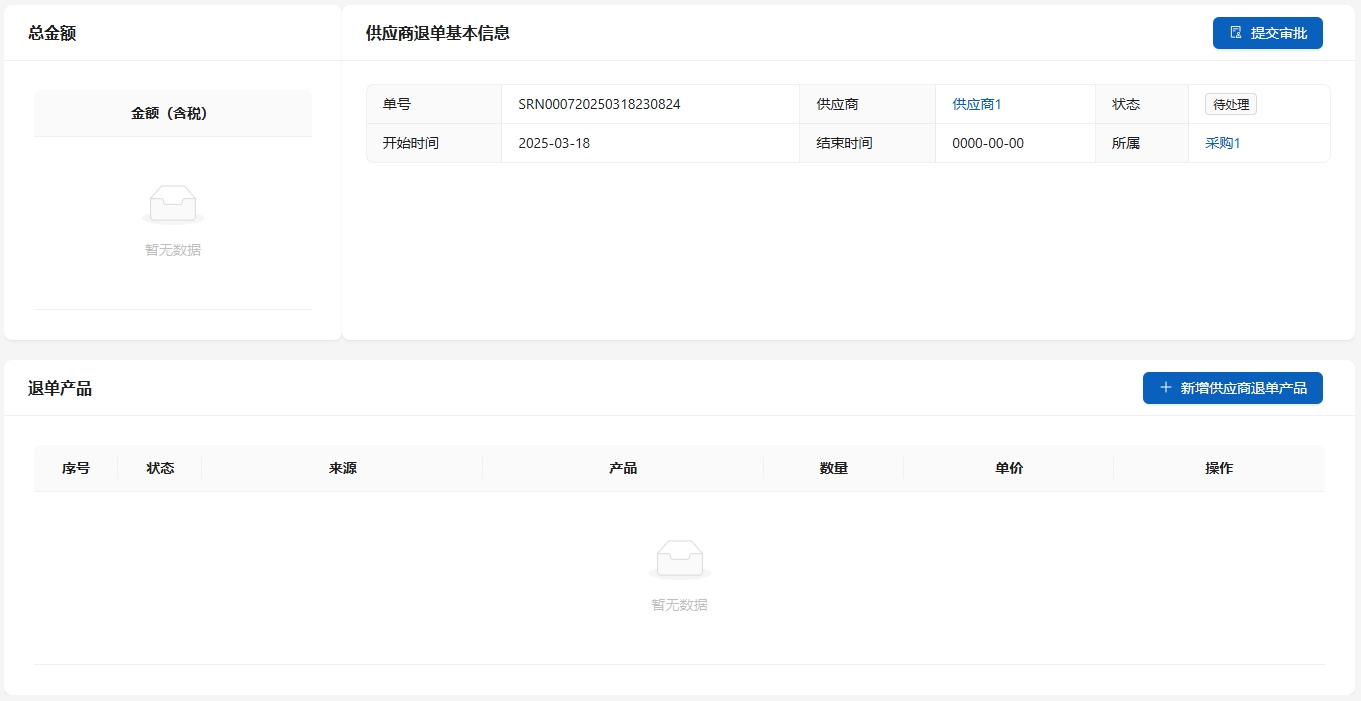Open the 供应商1 supplier link
This screenshot has width=1361, height=701.
[x=976, y=104]
